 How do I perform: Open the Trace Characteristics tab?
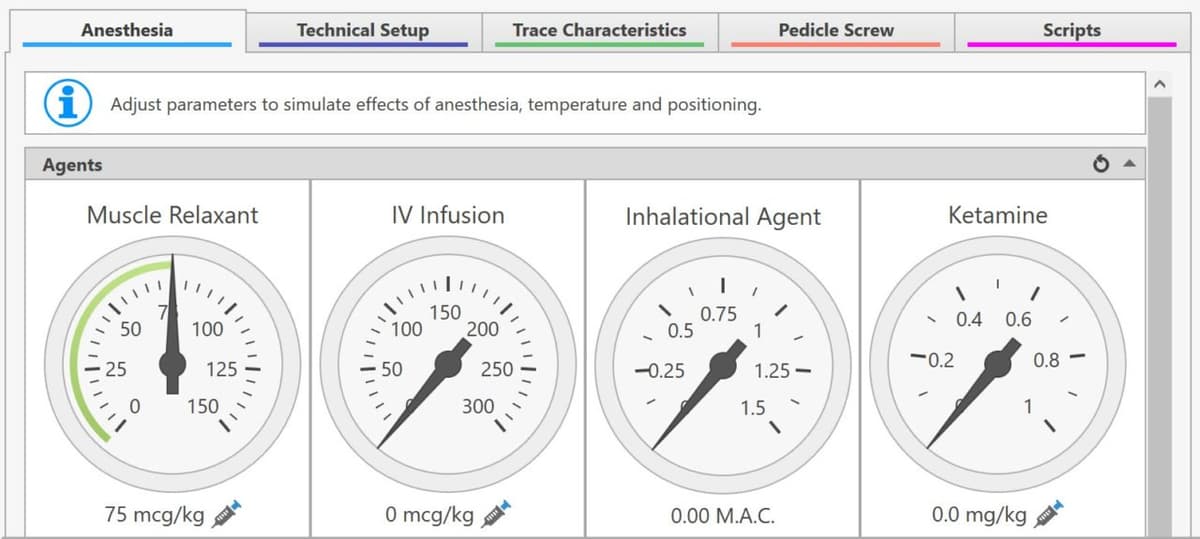point(599,30)
